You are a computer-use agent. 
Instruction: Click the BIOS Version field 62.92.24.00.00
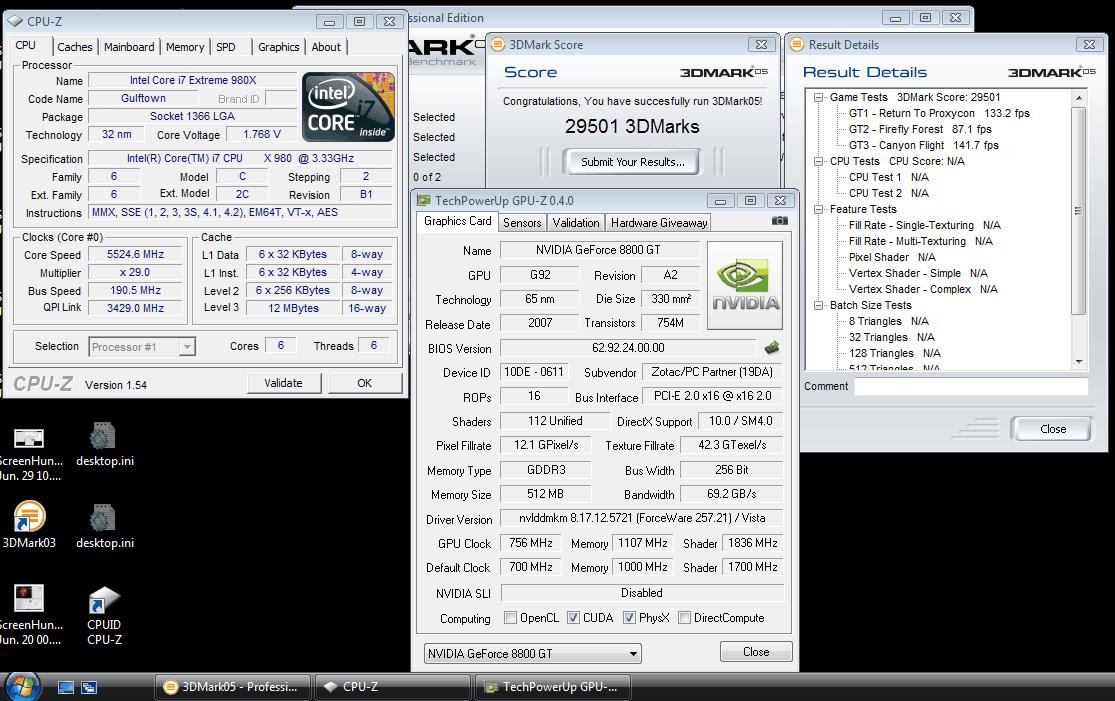click(x=628, y=348)
